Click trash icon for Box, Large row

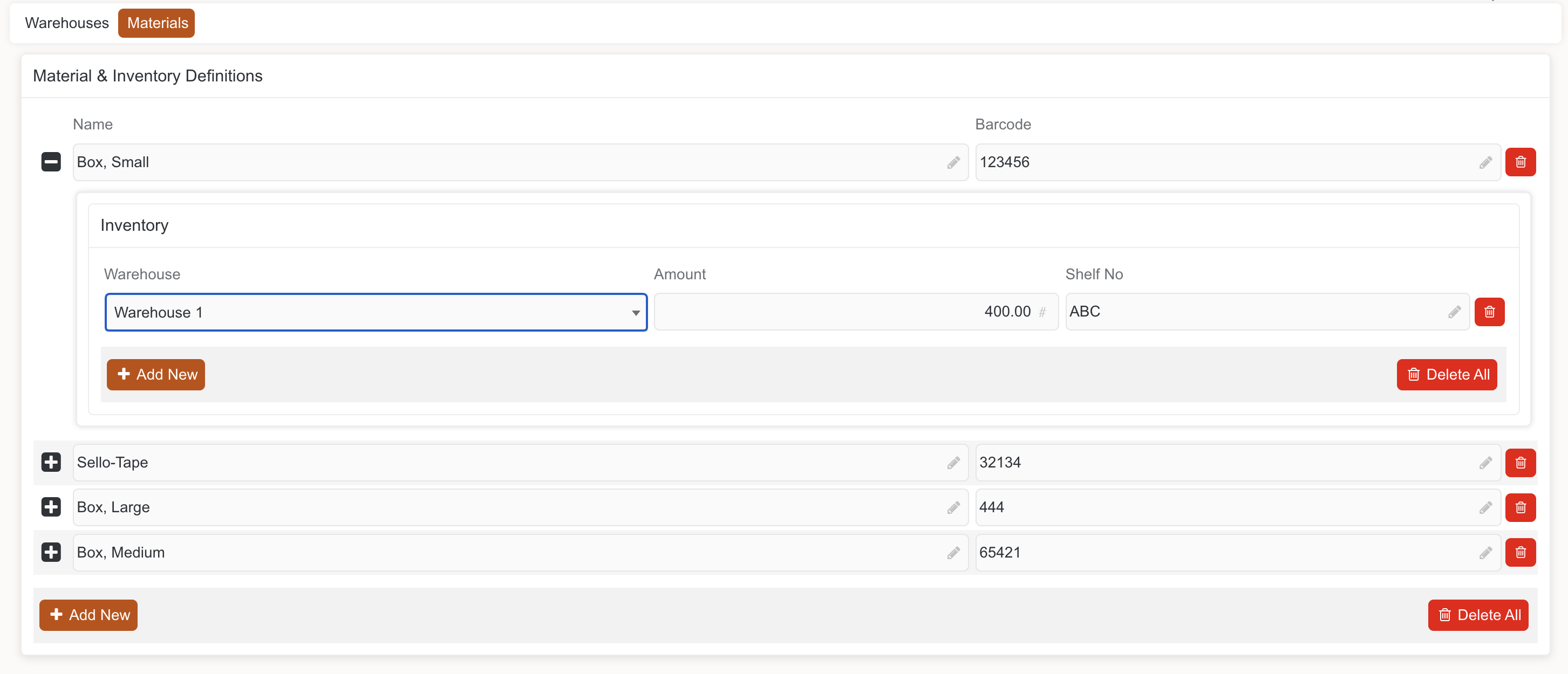pyautogui.click(x=1520, y=507)
